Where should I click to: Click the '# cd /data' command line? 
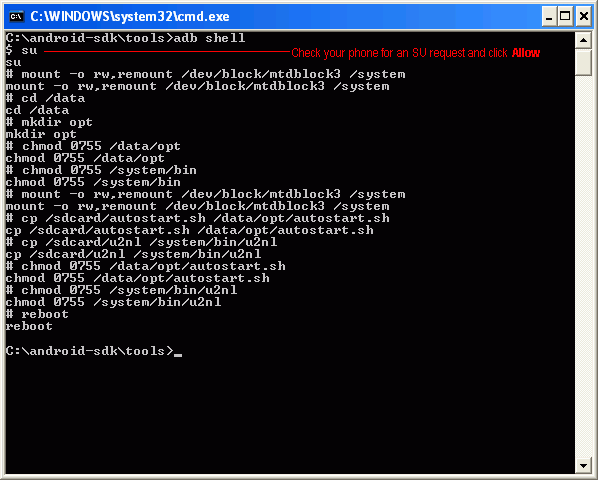pos(45,98)
